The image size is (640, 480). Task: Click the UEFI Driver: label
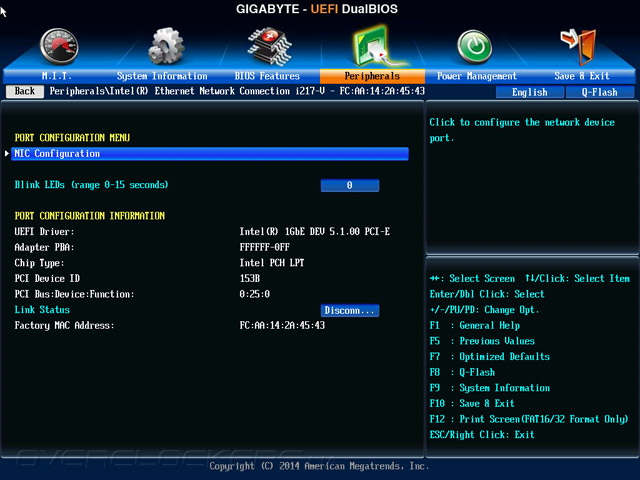(44, 232)
